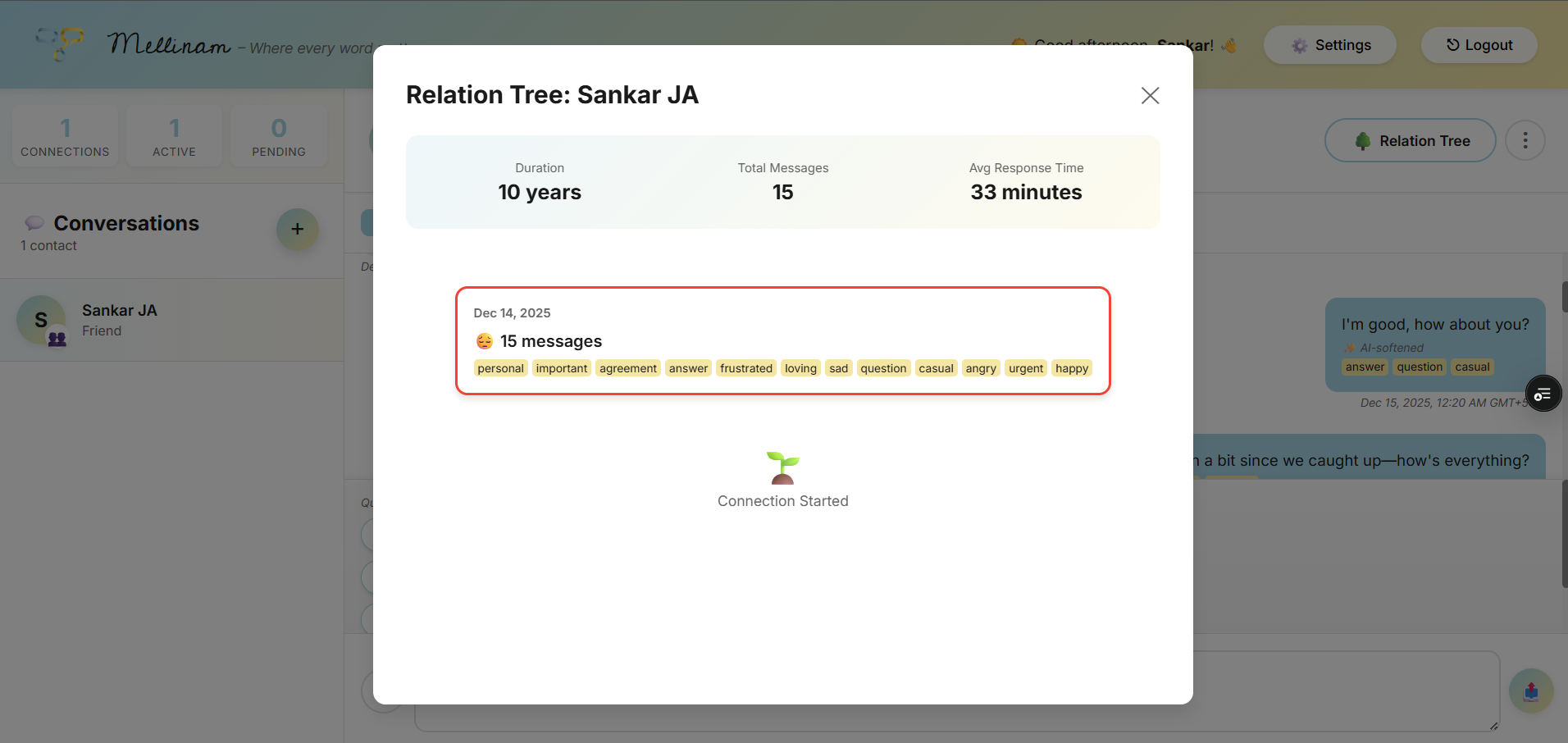
Task: Close the Relation Tree dialog
Action: pos(1150,96)
